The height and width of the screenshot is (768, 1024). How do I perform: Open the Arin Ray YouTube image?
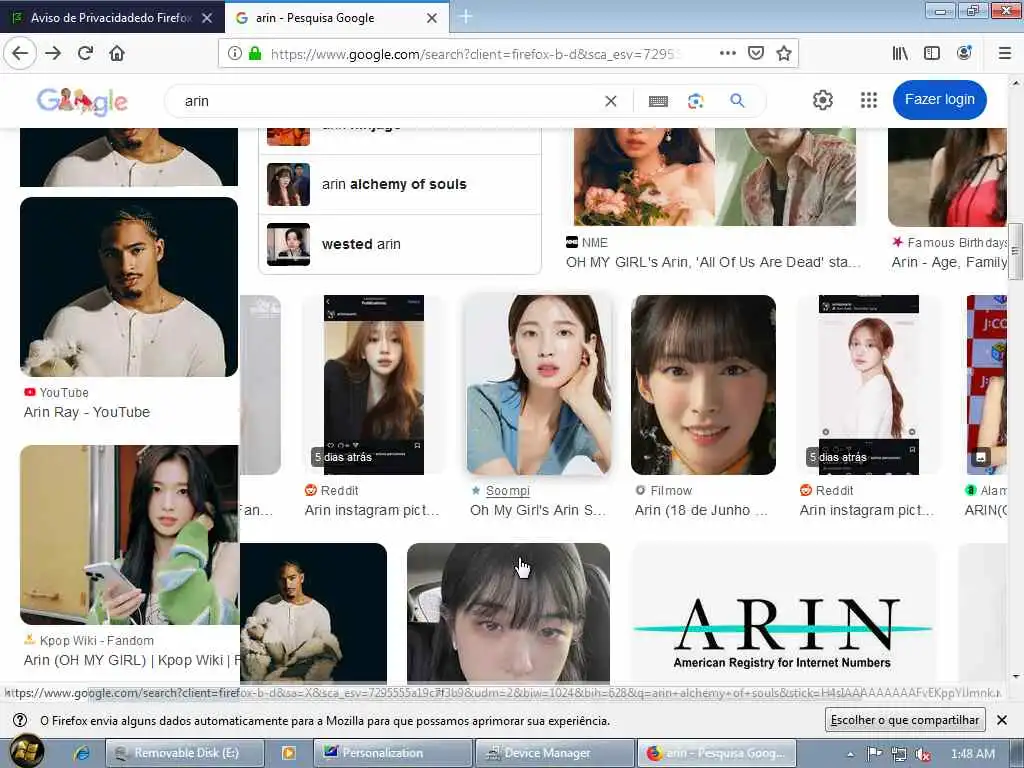pos(129,287)
